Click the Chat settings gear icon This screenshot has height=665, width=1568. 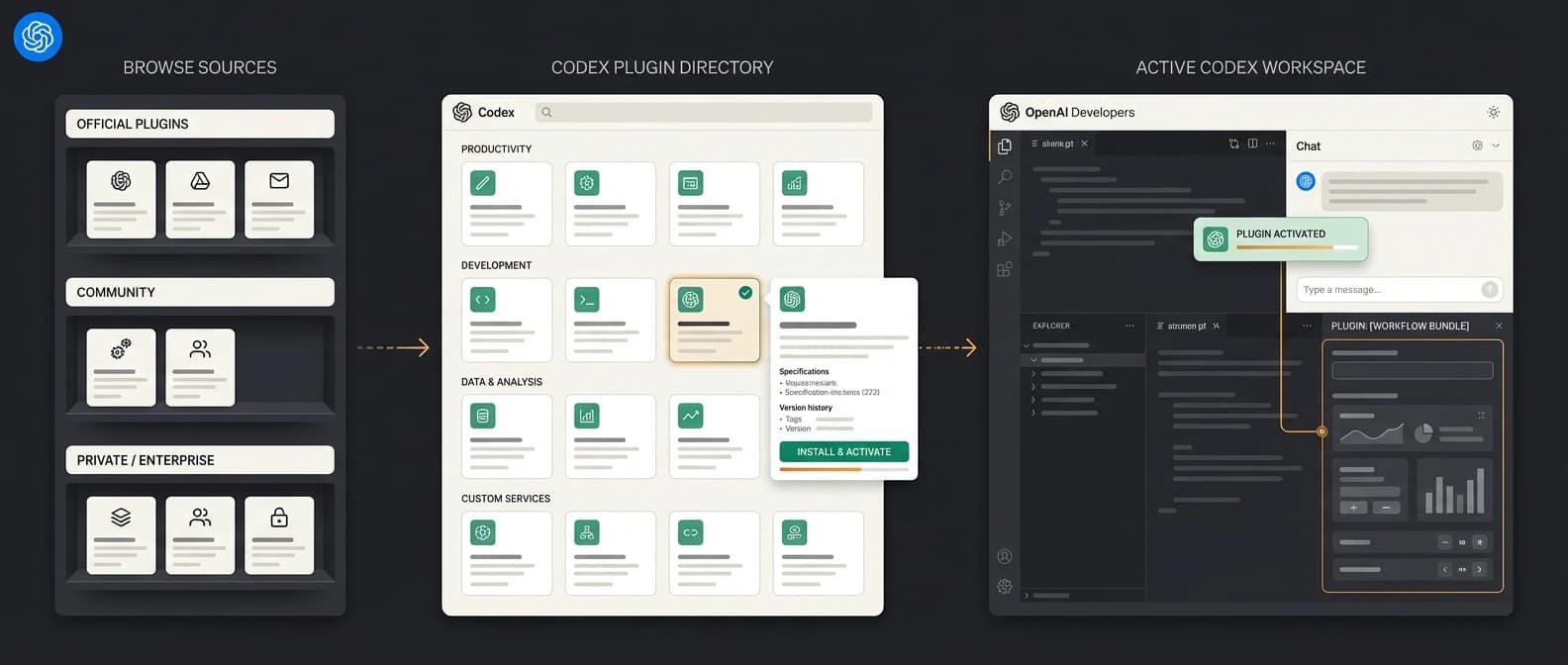[1477, 145]
